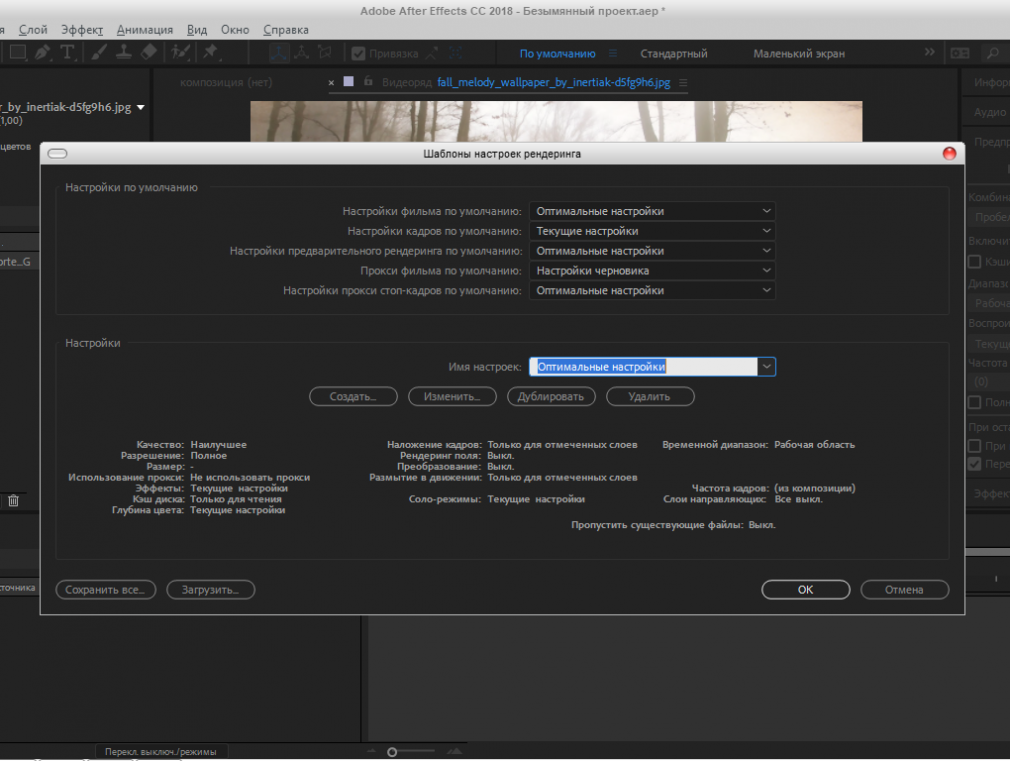Screen dimensions: 1010x761
Task: Choose the Local Axis mode icon
Action: point(278,53)
